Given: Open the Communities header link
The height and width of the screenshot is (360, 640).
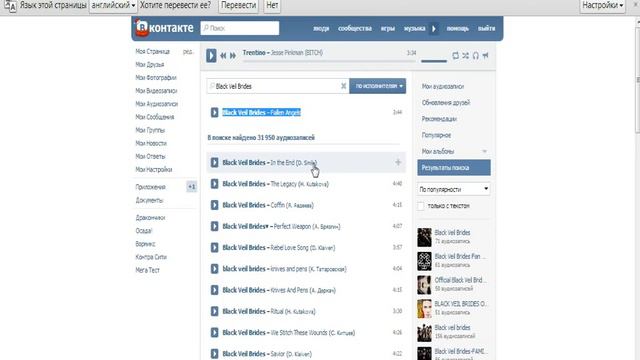Looking at the screenshot, I should point(355,28).
